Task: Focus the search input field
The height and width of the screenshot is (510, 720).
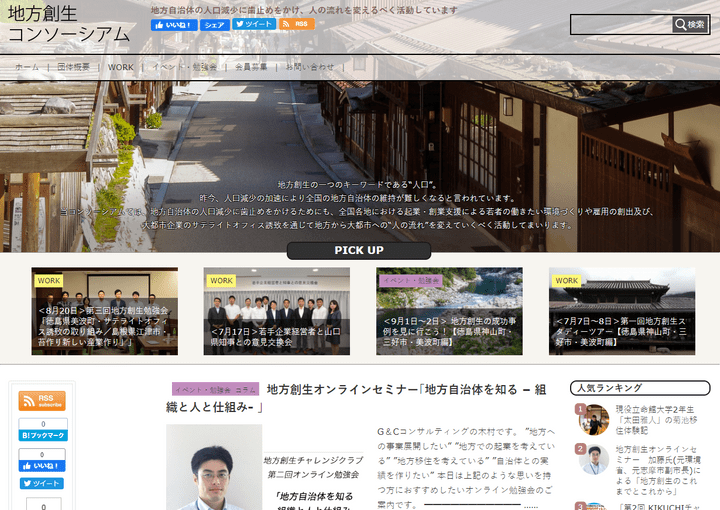Action: pos(621,24)
